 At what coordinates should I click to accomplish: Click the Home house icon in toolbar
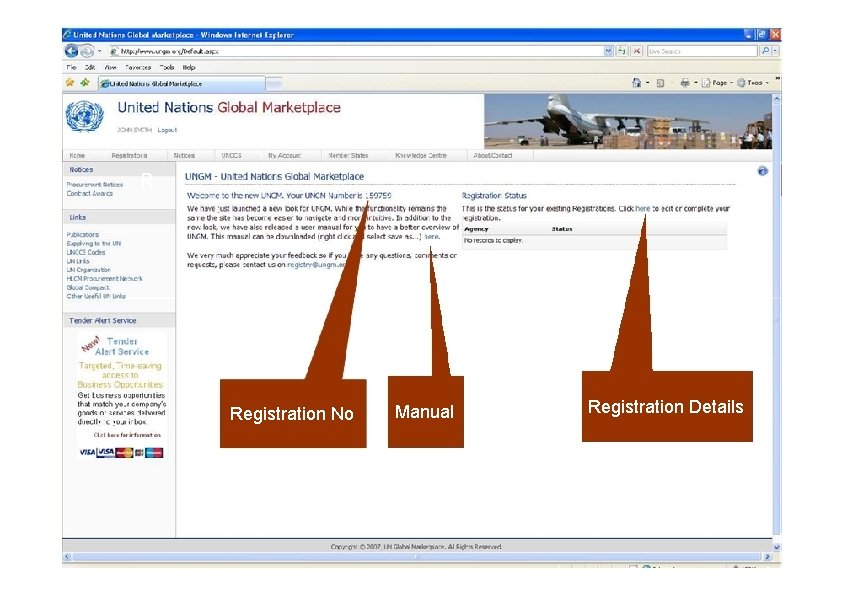pyautogui.click(x=636, y=83)
